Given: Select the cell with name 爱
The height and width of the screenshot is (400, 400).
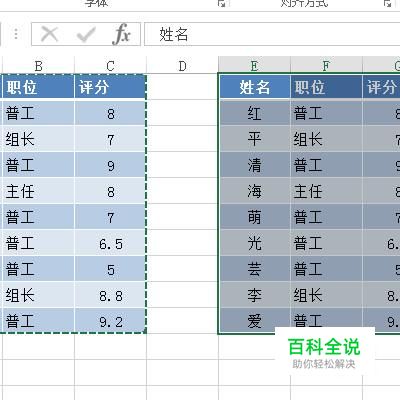Looking at the screenshot, I should click(255, 321).
